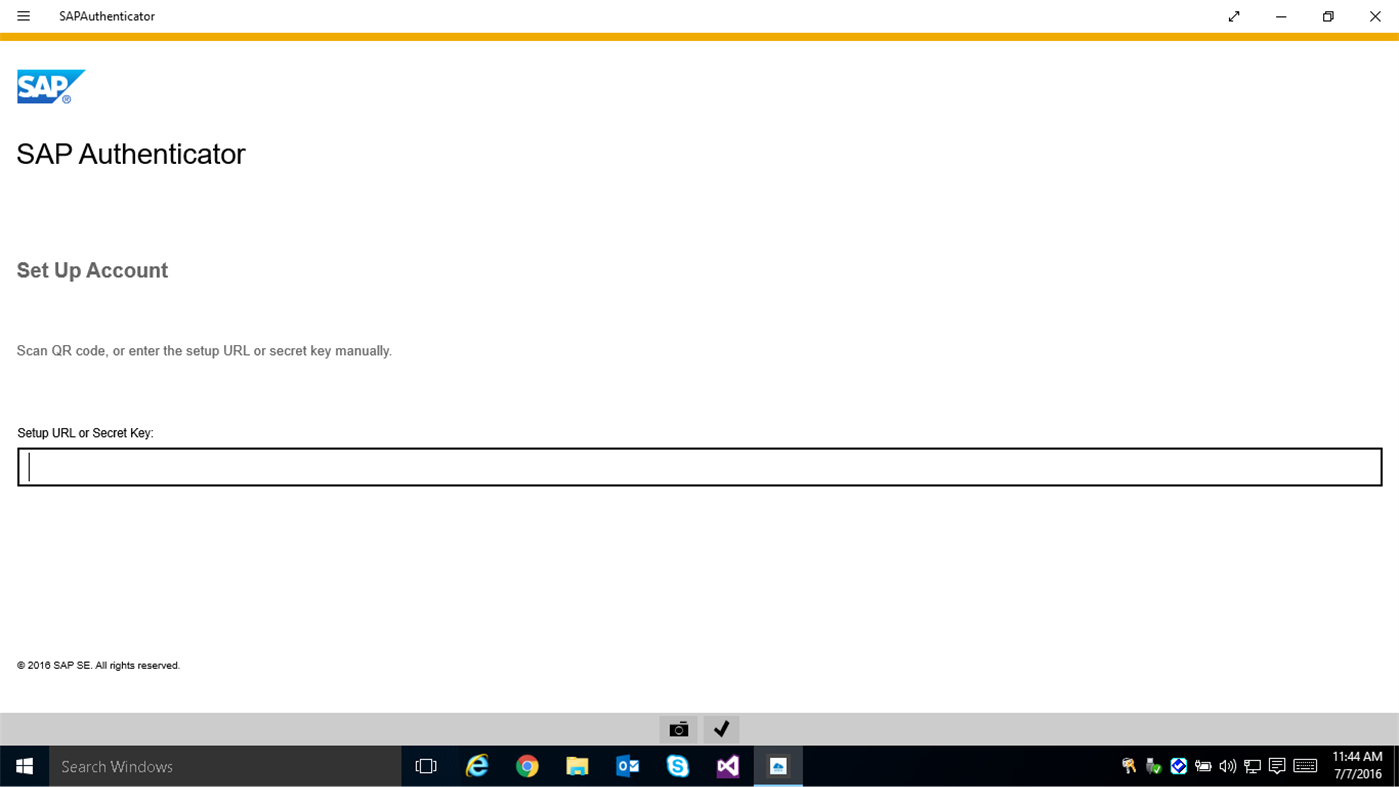Open the network status icon

[1251, 766]
